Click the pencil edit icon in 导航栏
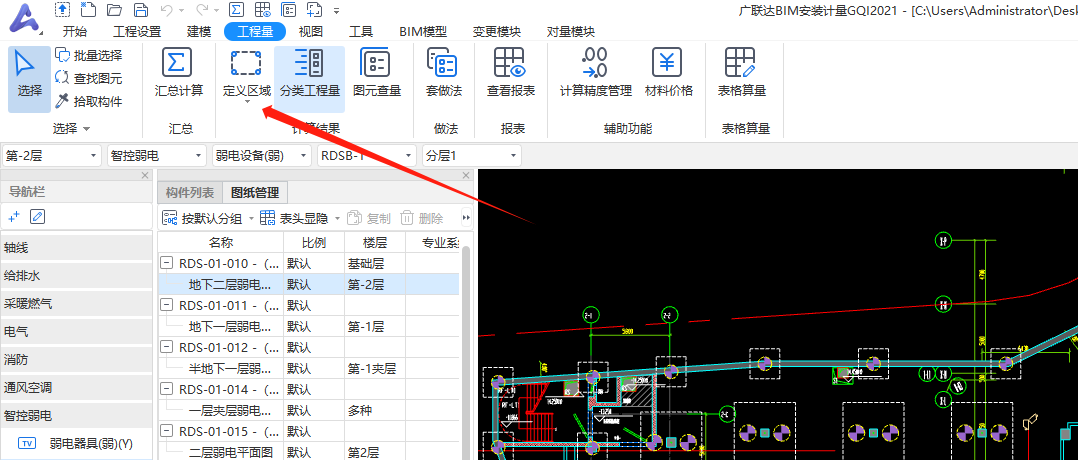 click(x=37, y=217)
